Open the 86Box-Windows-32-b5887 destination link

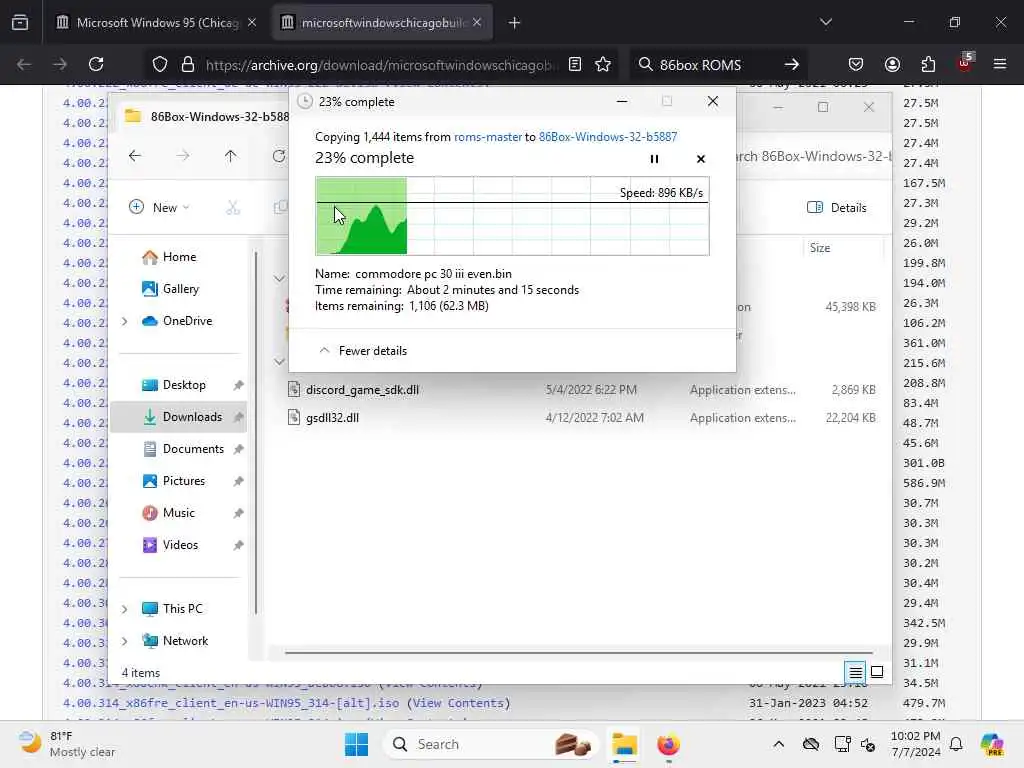pyautogui.click(x=607, y=136)
